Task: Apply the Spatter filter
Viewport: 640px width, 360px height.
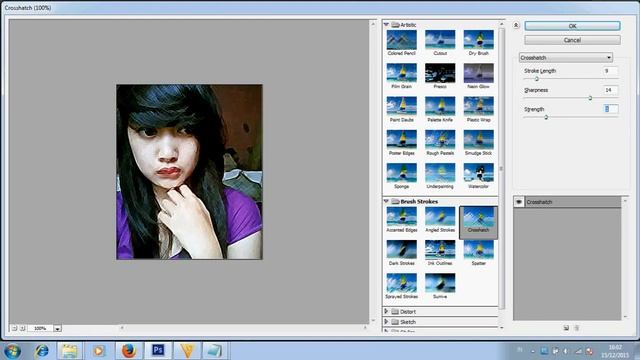Action: pyautogui.click(x=478, y=250)
